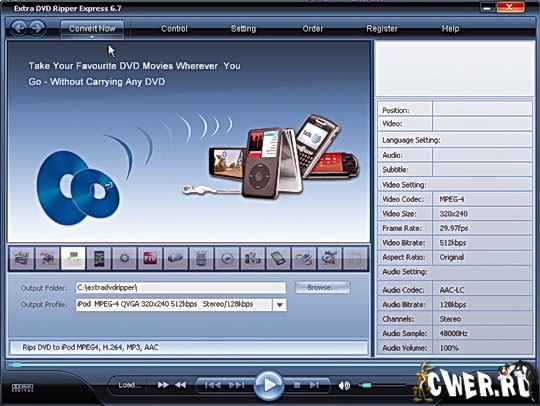The image size is (540, 406).
Task: Select the iPod profile icon
Action: point(73,258)
